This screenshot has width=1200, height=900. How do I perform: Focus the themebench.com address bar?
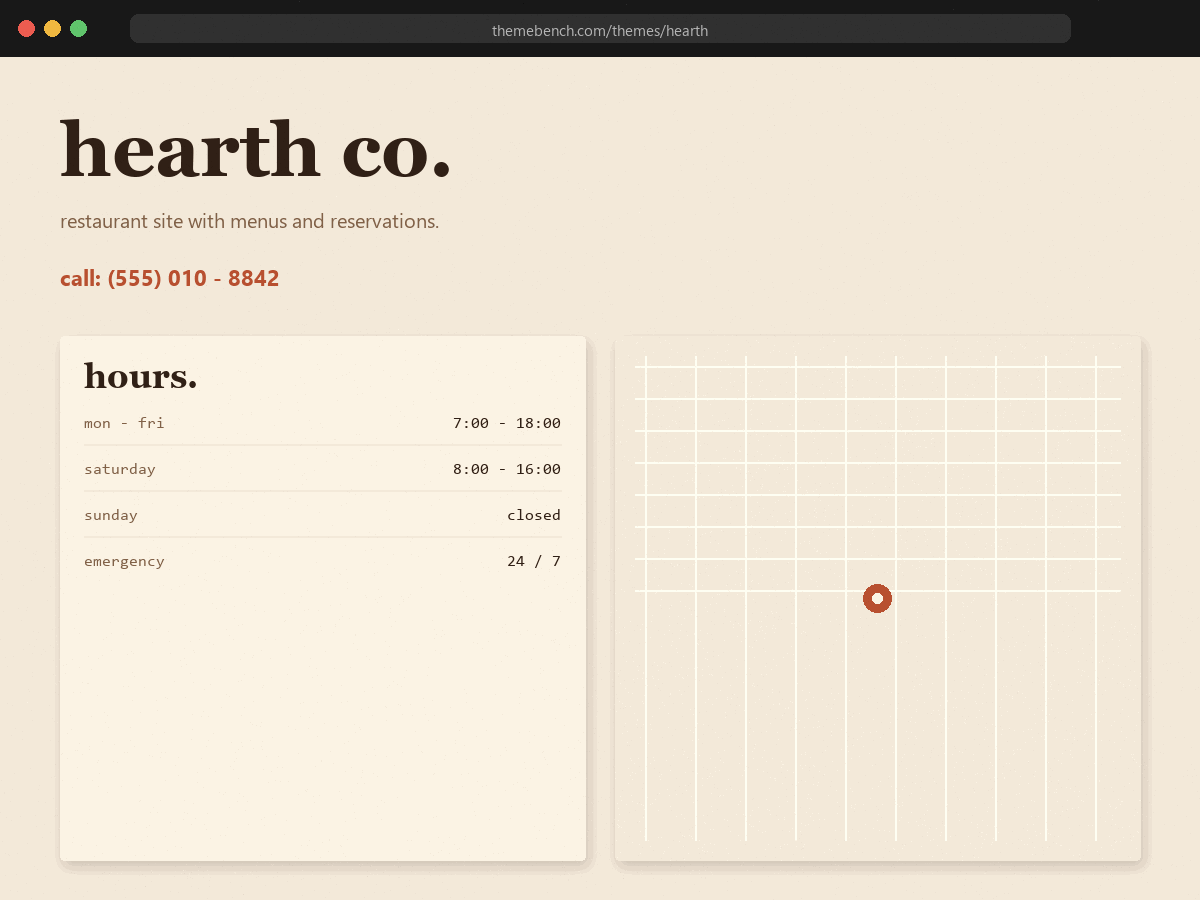600,29
